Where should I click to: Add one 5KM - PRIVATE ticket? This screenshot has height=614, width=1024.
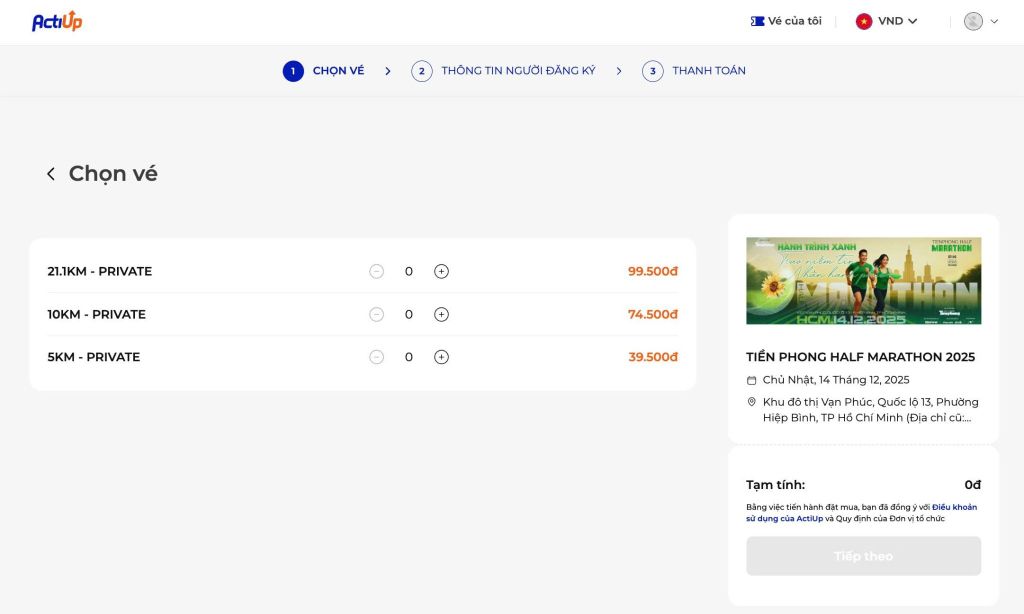coord(441,357)
